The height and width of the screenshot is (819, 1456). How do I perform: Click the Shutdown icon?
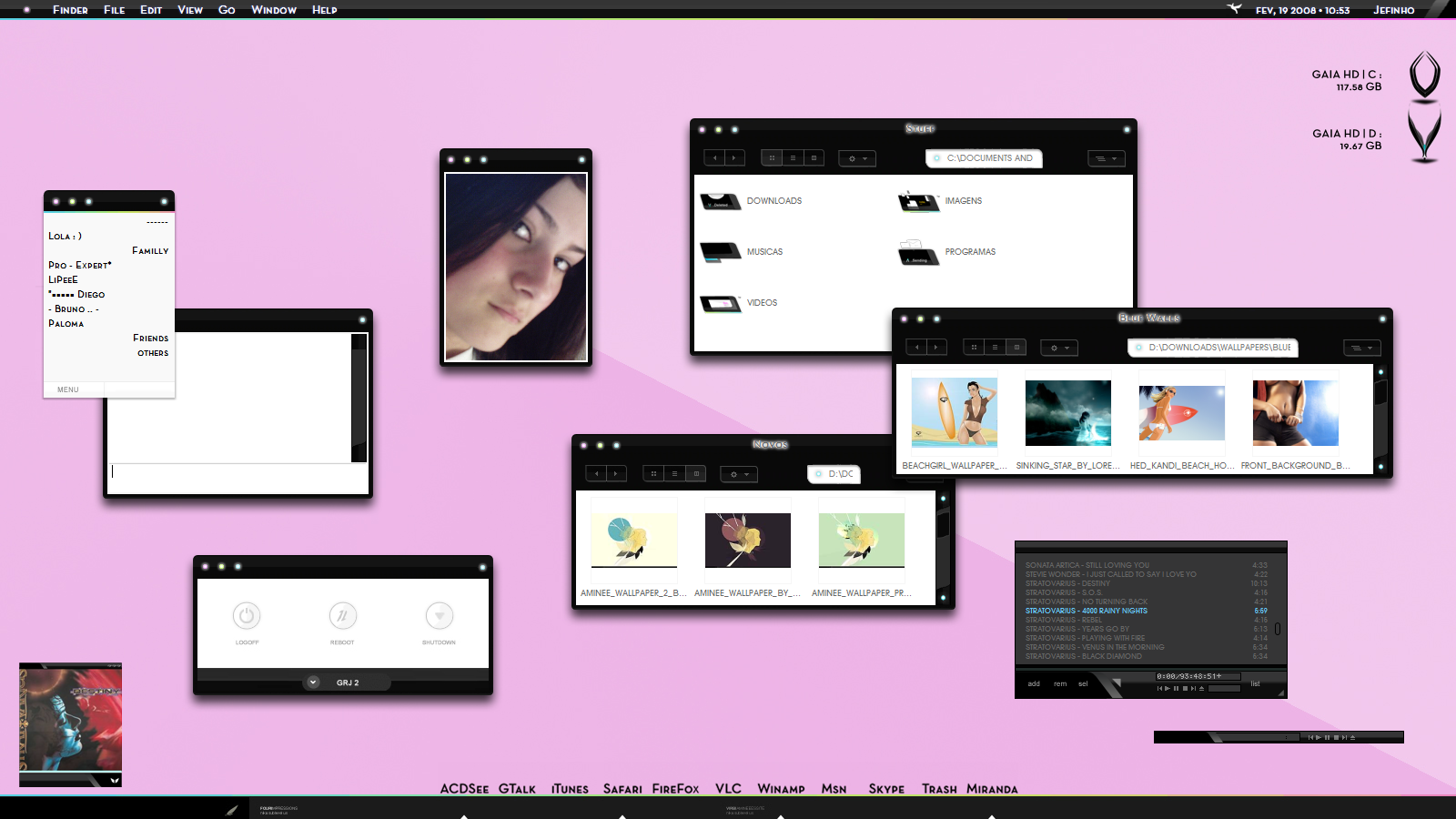(440, 616)
